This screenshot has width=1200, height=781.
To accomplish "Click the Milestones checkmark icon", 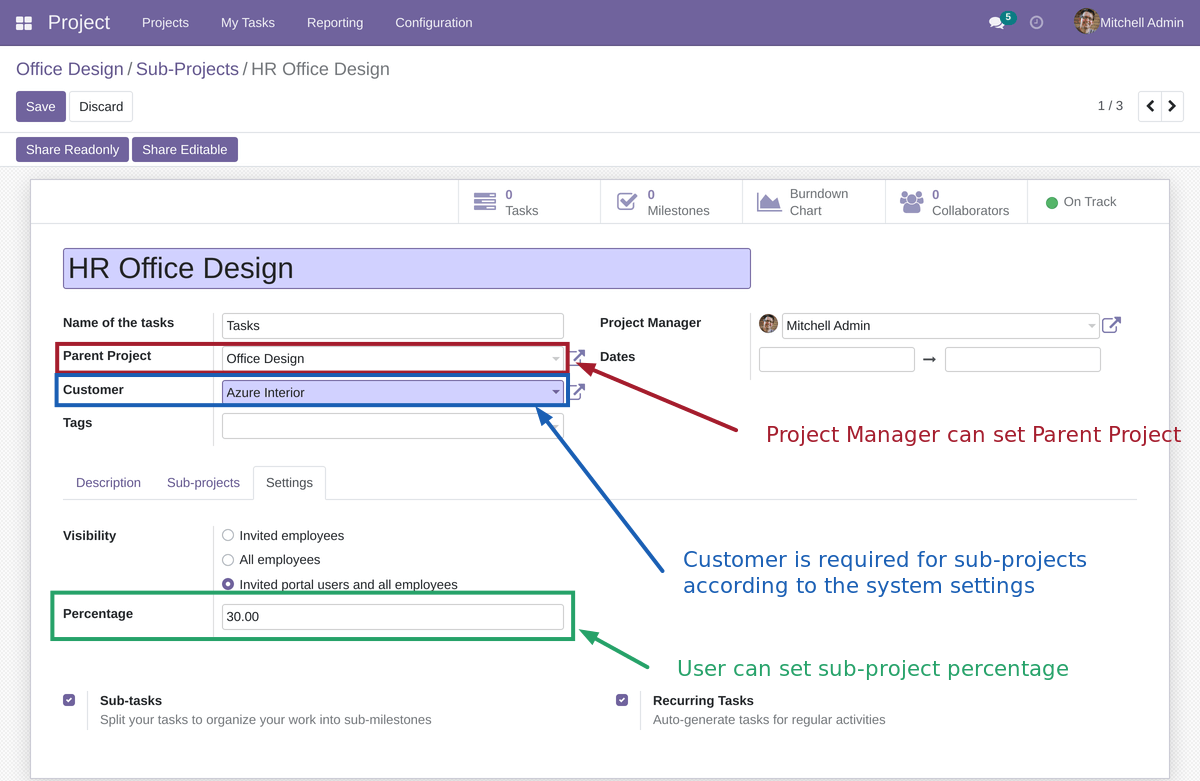I will coord(626,201).
